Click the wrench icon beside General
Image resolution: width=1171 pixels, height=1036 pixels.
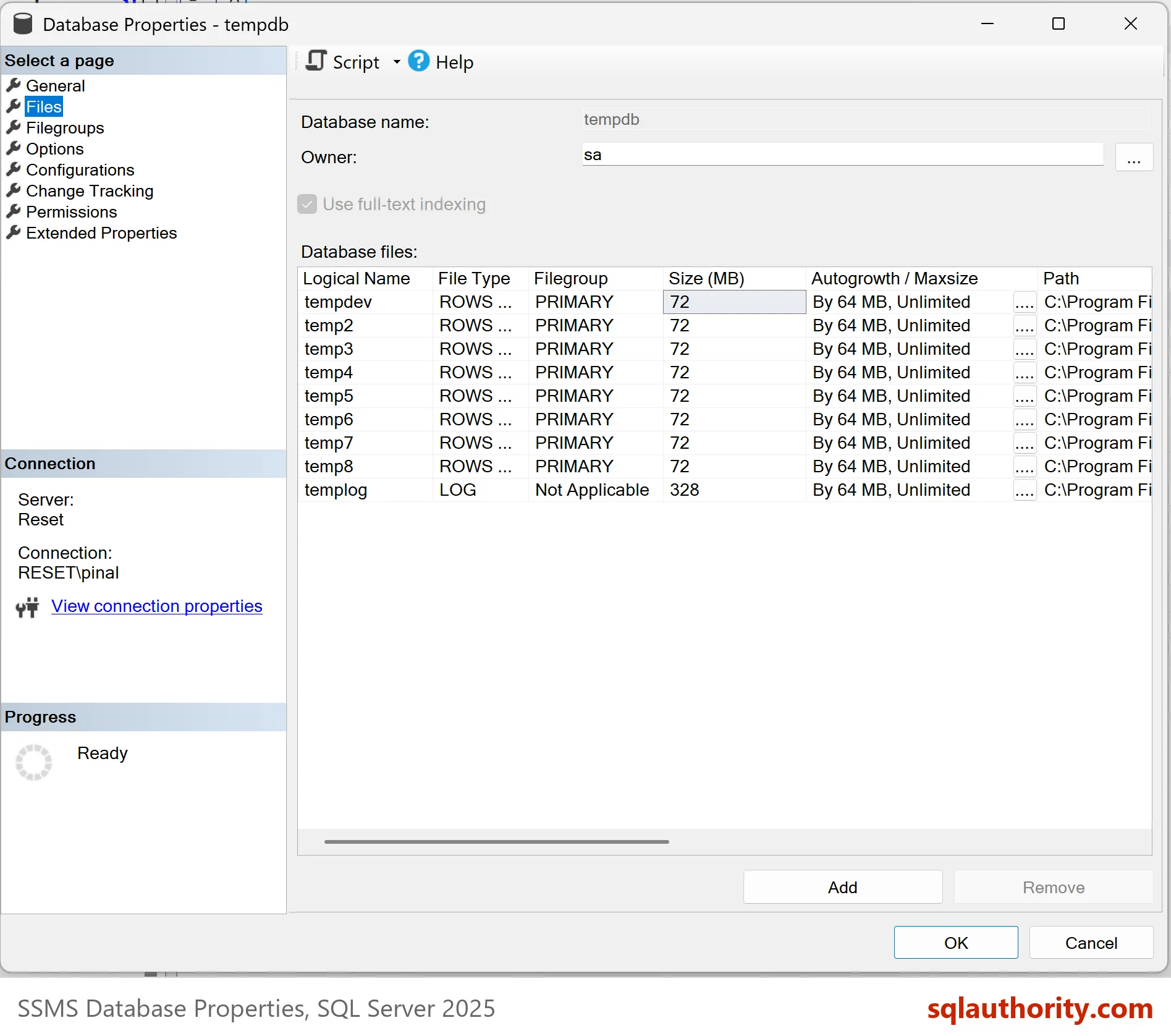pyautogui.click(x=14, y=85)
